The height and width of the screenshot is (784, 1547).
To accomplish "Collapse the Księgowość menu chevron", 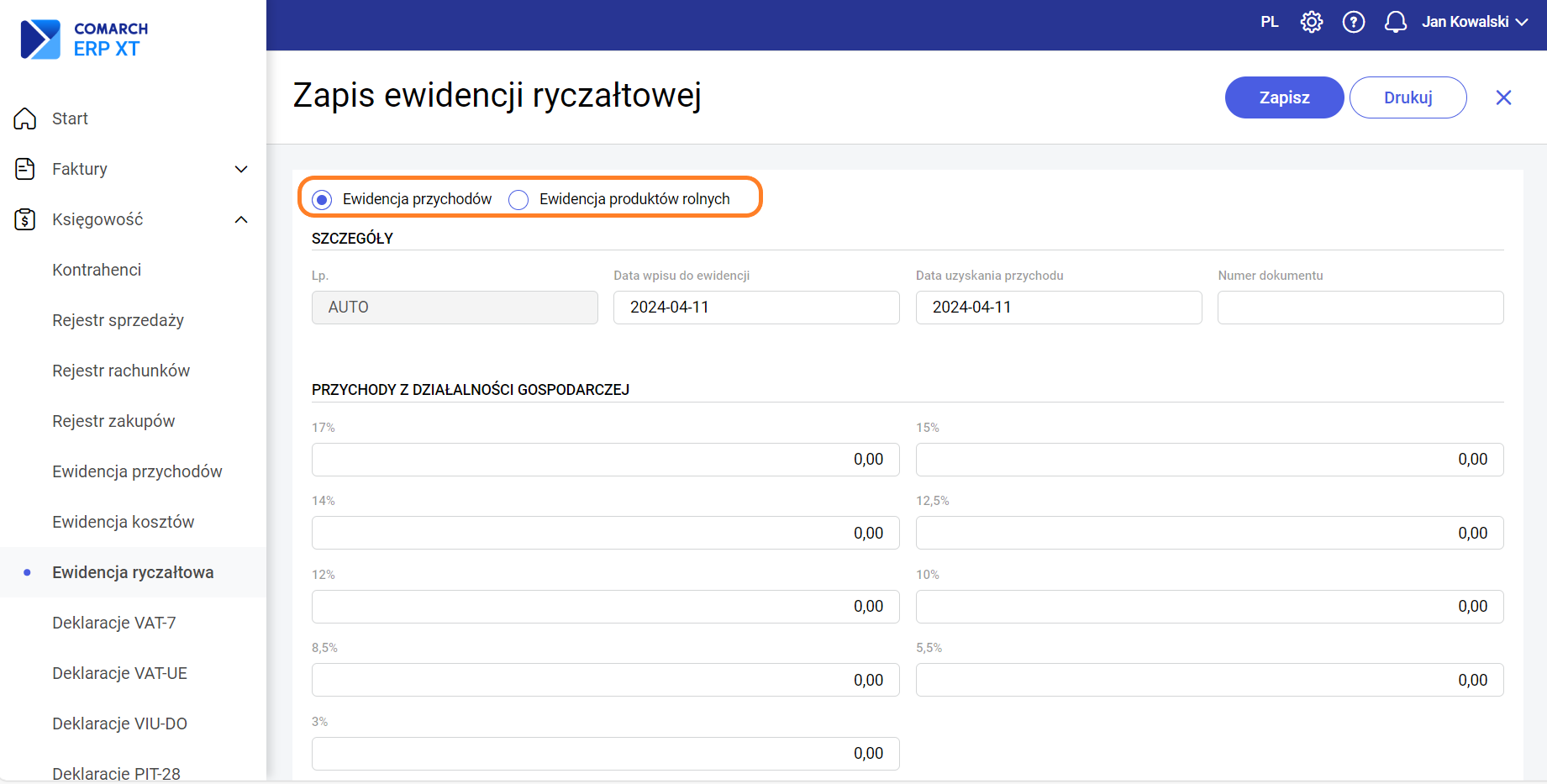I will (x=241, y=219).
